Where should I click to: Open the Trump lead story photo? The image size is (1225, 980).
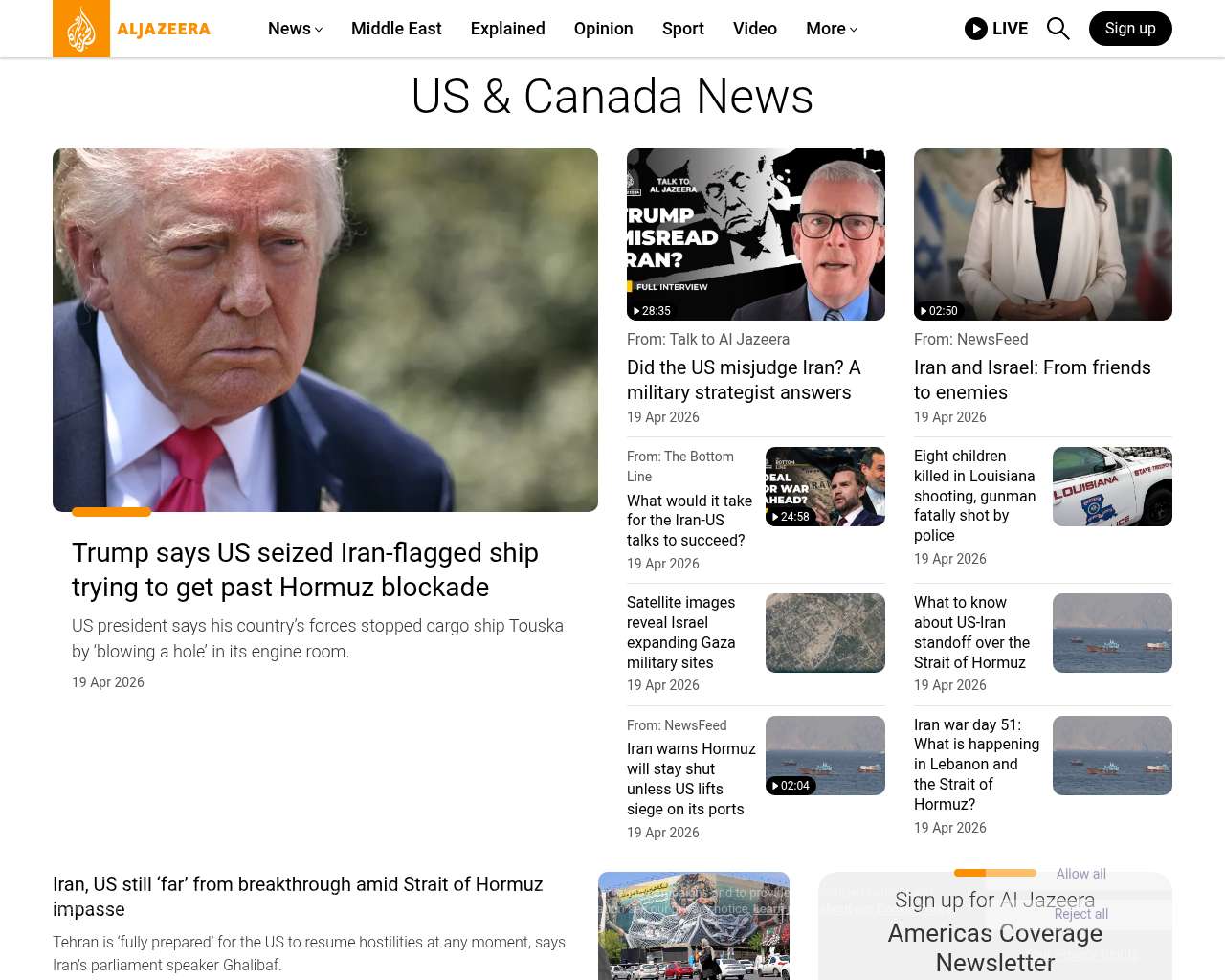325,330
